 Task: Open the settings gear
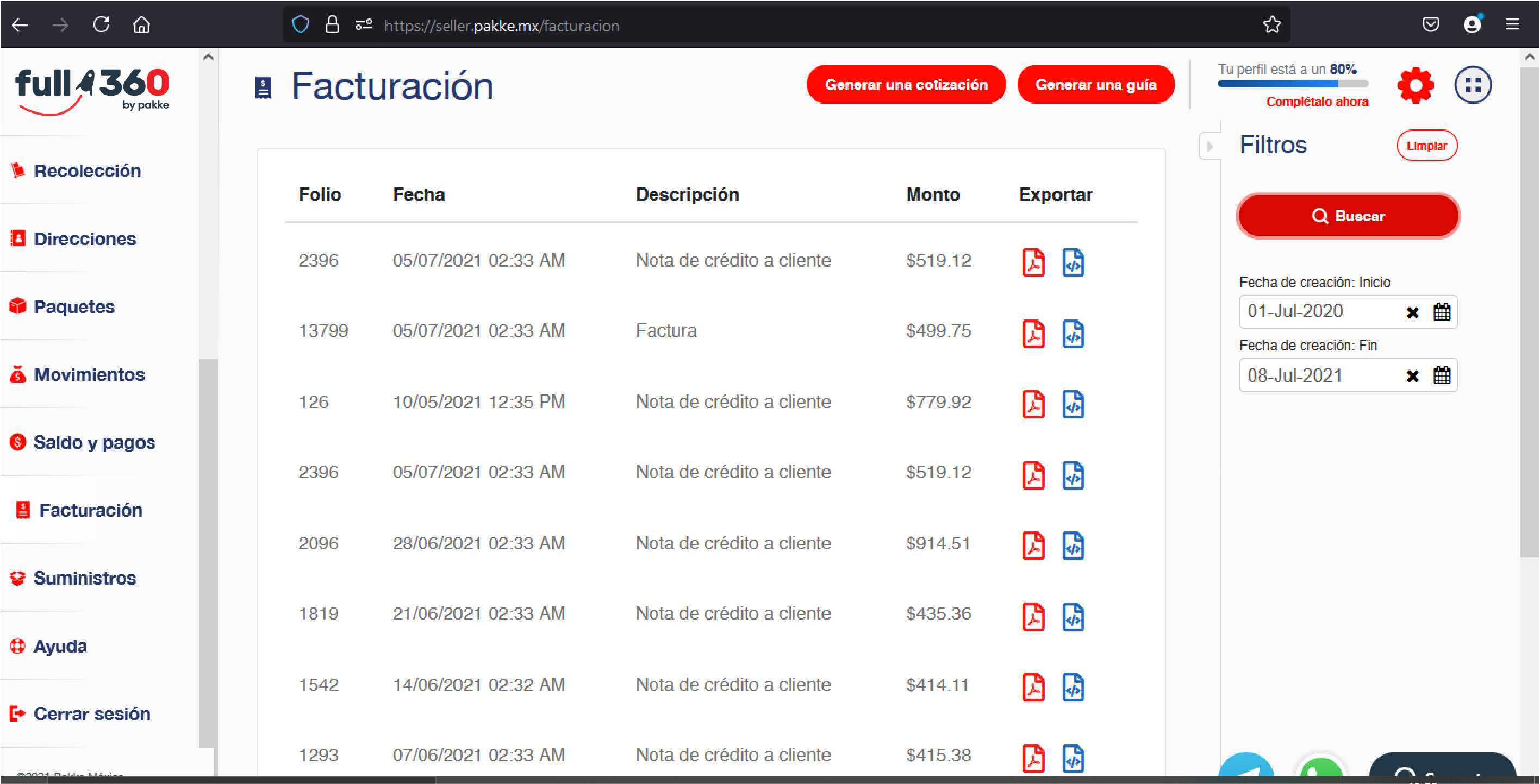(x=1415, y=85)
